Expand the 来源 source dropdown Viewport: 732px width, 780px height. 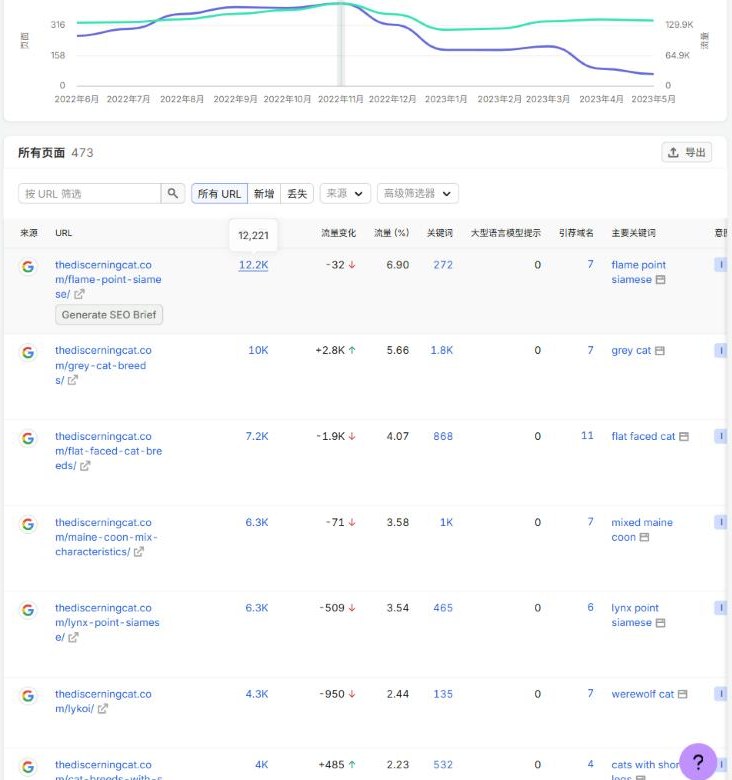pos(345,194)
